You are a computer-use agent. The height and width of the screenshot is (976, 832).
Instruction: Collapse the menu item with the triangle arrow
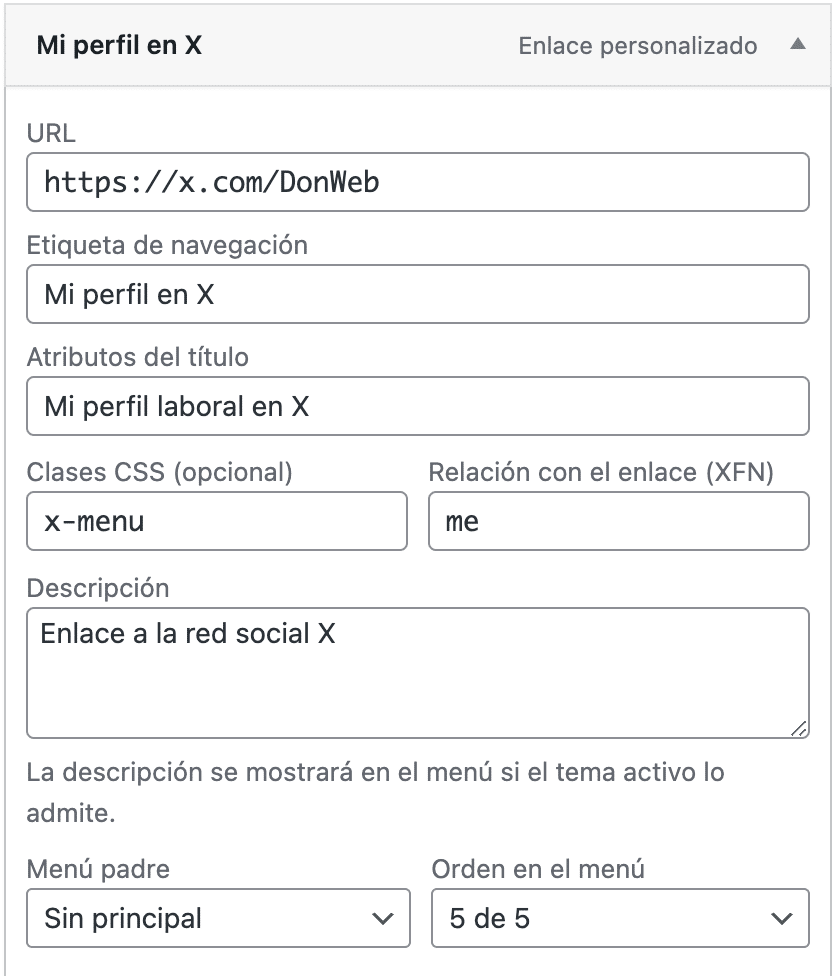(797, 46)
